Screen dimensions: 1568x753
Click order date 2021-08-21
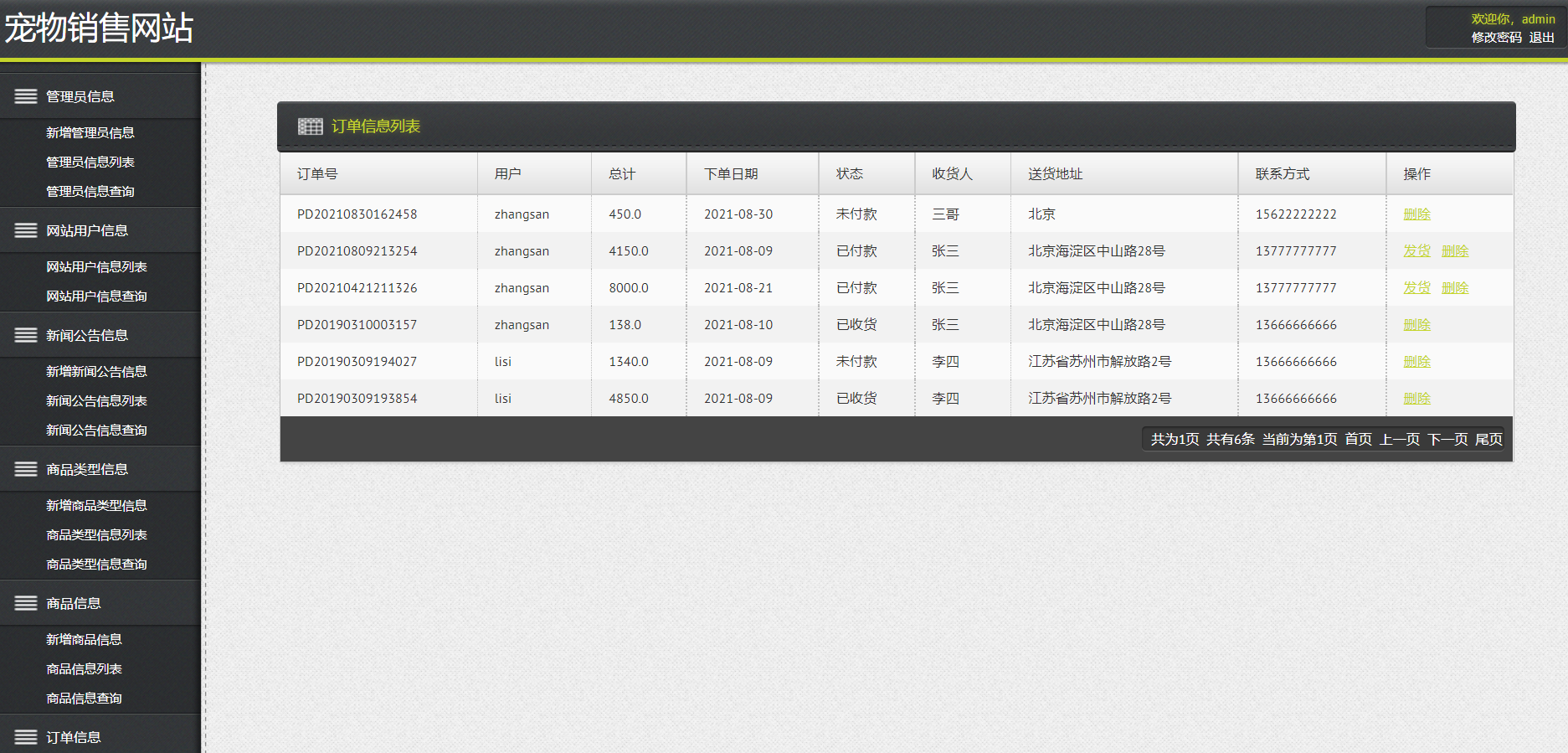[x=738, y=288]
